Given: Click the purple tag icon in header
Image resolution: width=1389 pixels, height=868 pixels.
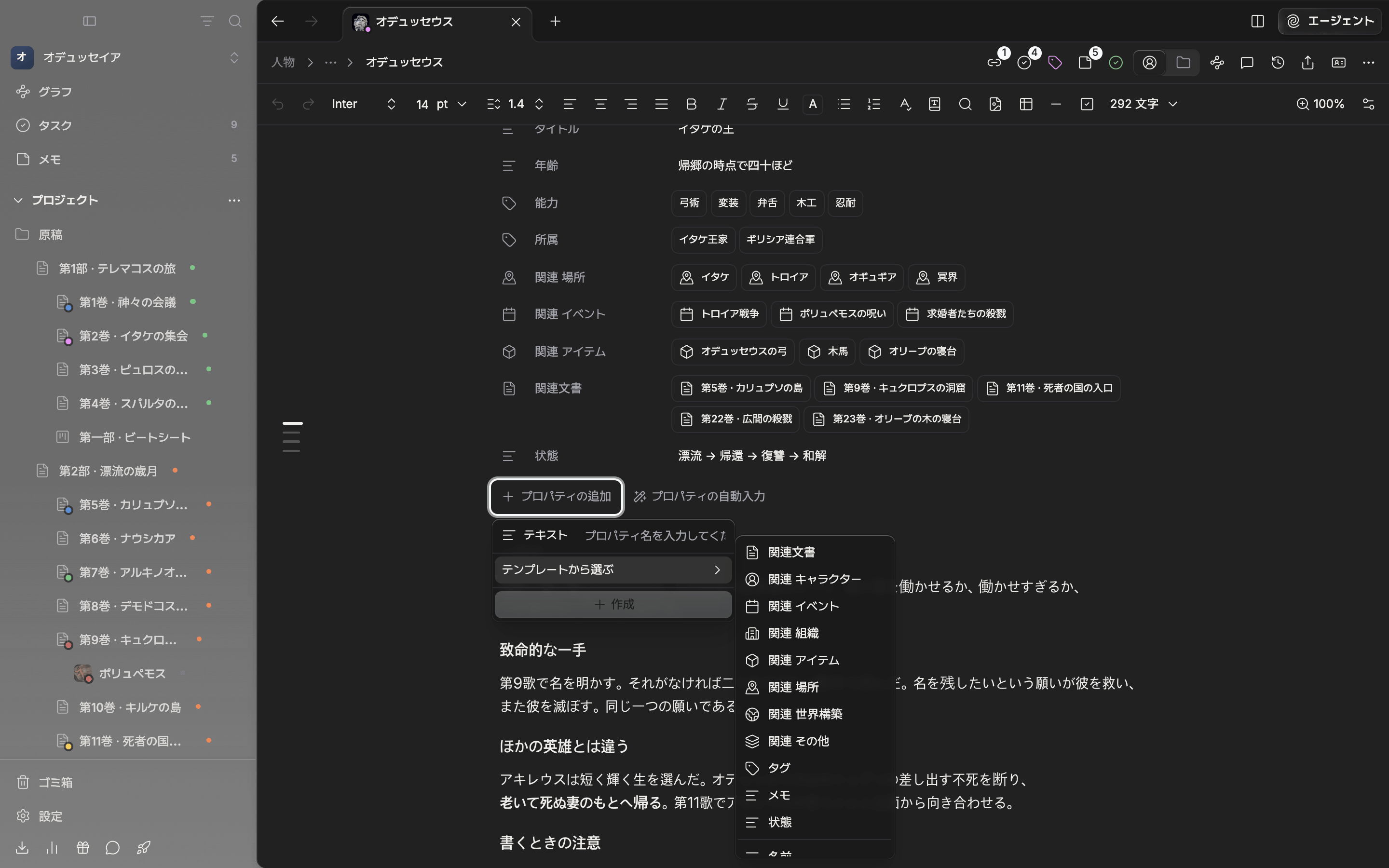Looking at the screenshot, I should click(x=1055, y=63).
